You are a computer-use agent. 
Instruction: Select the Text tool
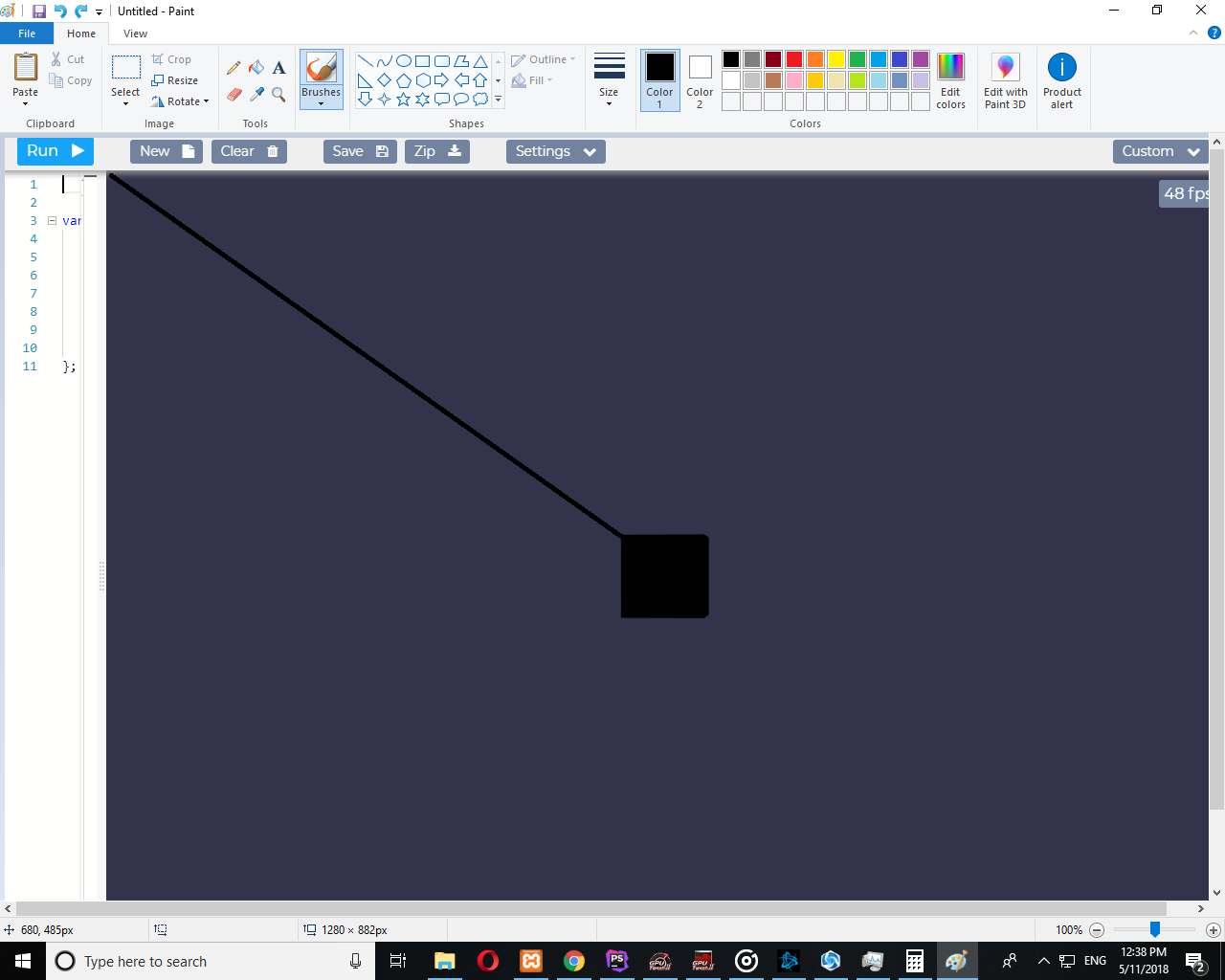(x=278, y=68)
